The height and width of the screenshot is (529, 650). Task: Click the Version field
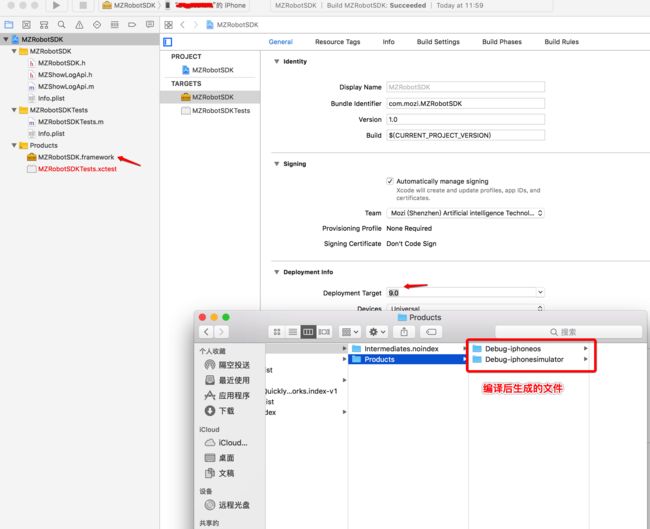click(x=465, y=119)
